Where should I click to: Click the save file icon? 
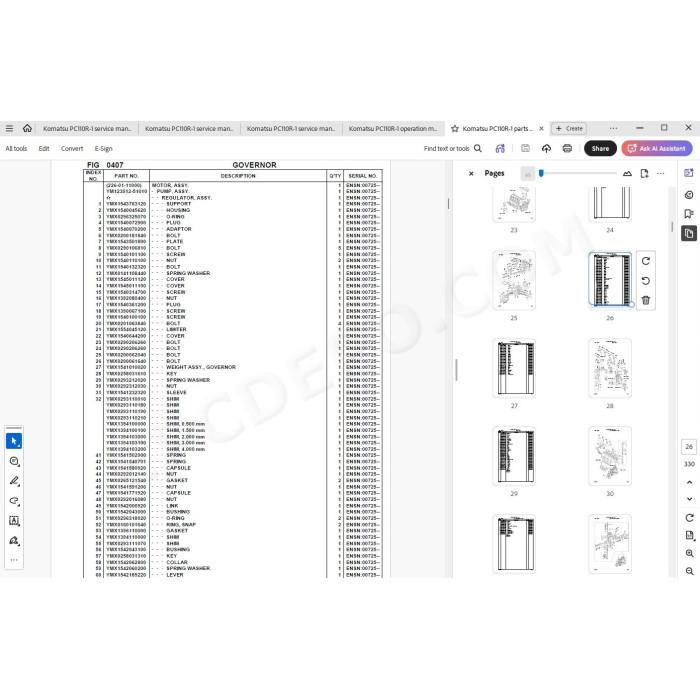[525, 149]
